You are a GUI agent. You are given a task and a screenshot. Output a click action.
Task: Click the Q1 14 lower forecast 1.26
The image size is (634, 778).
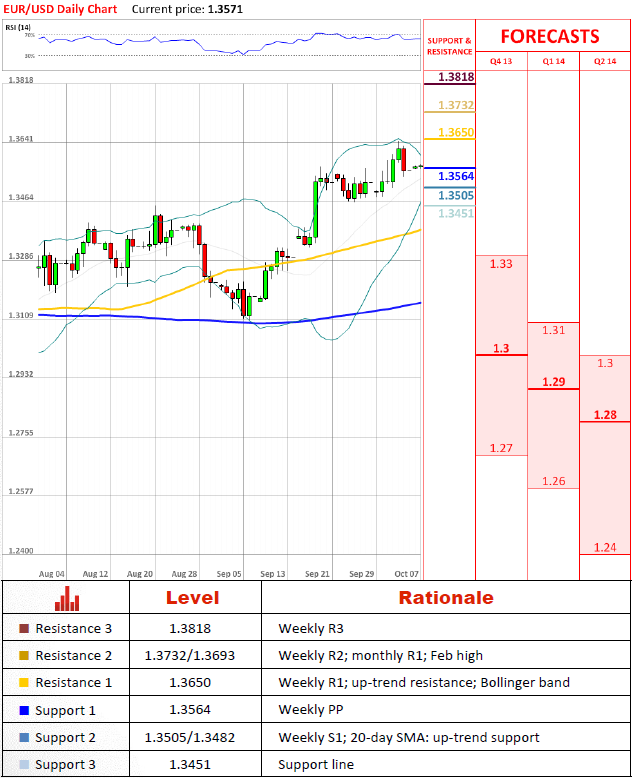click(554, 481)
